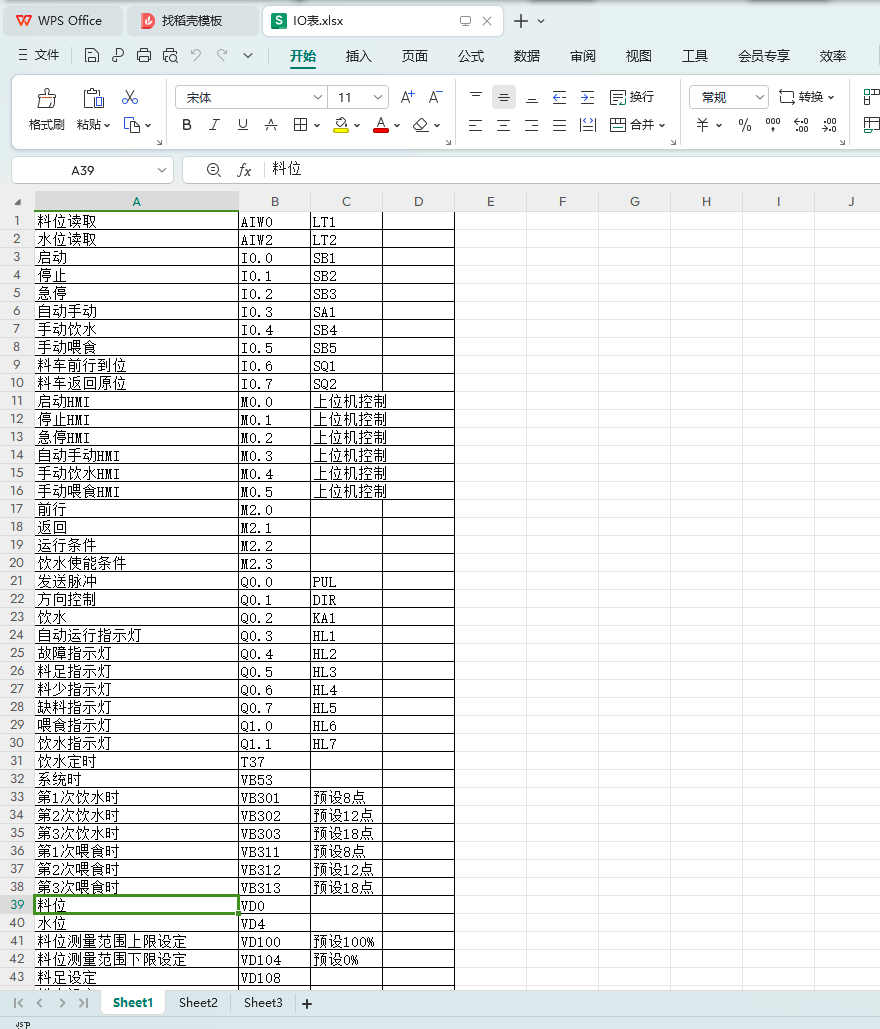Viewport: 880px width, 1029px height.
Task: Click the 合并 merge cells button
Action: 637,125
